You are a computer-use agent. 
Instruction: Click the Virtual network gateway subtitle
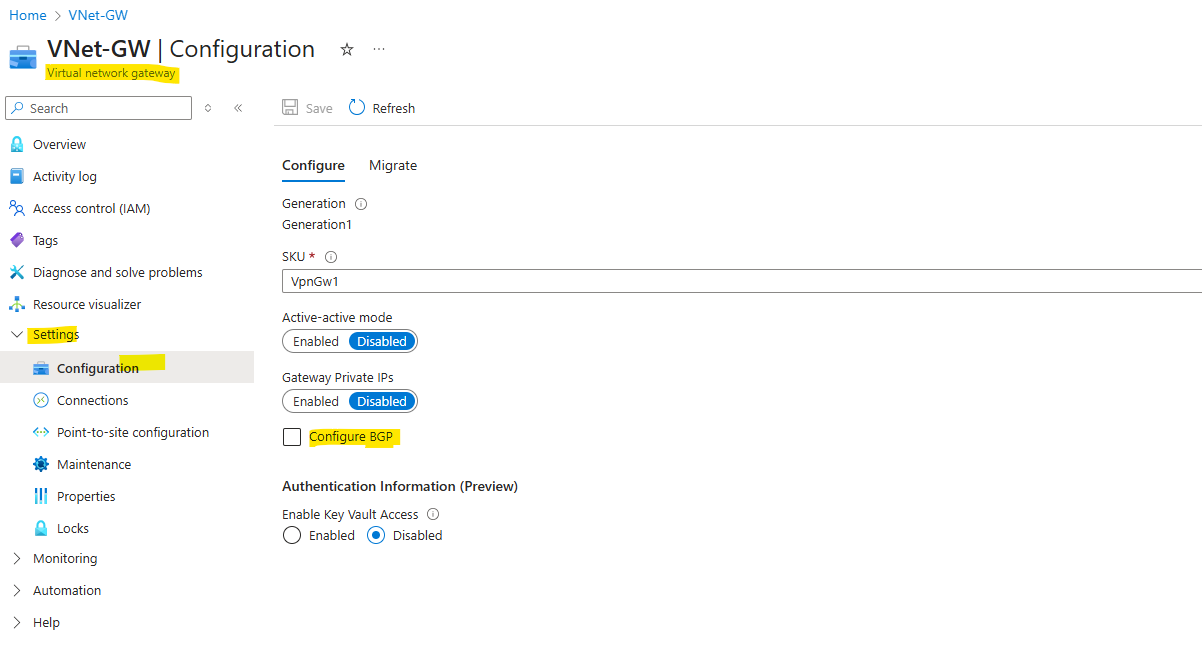(x=111, y=73)
